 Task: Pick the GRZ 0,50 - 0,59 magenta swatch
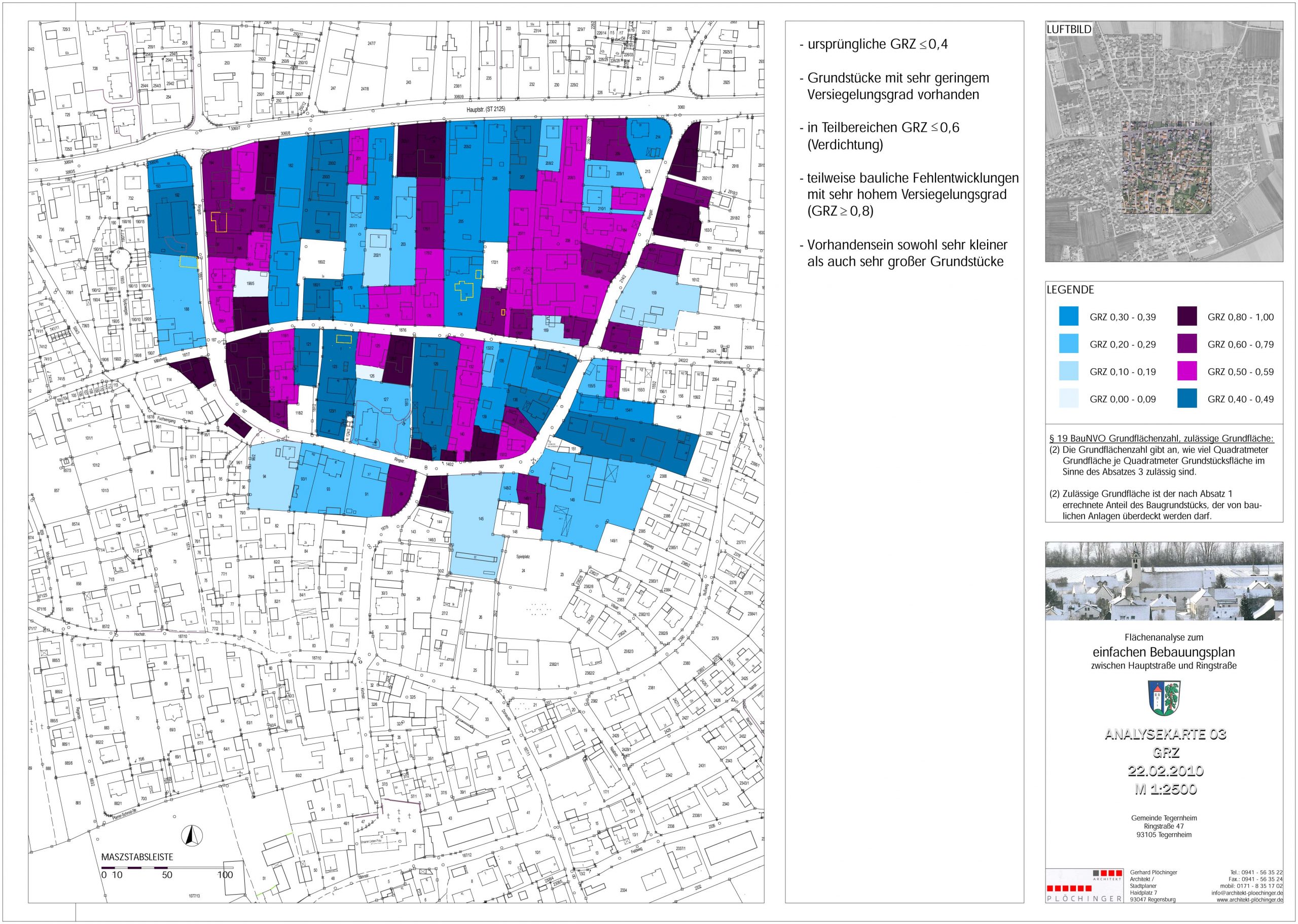tap(1187, 372)
